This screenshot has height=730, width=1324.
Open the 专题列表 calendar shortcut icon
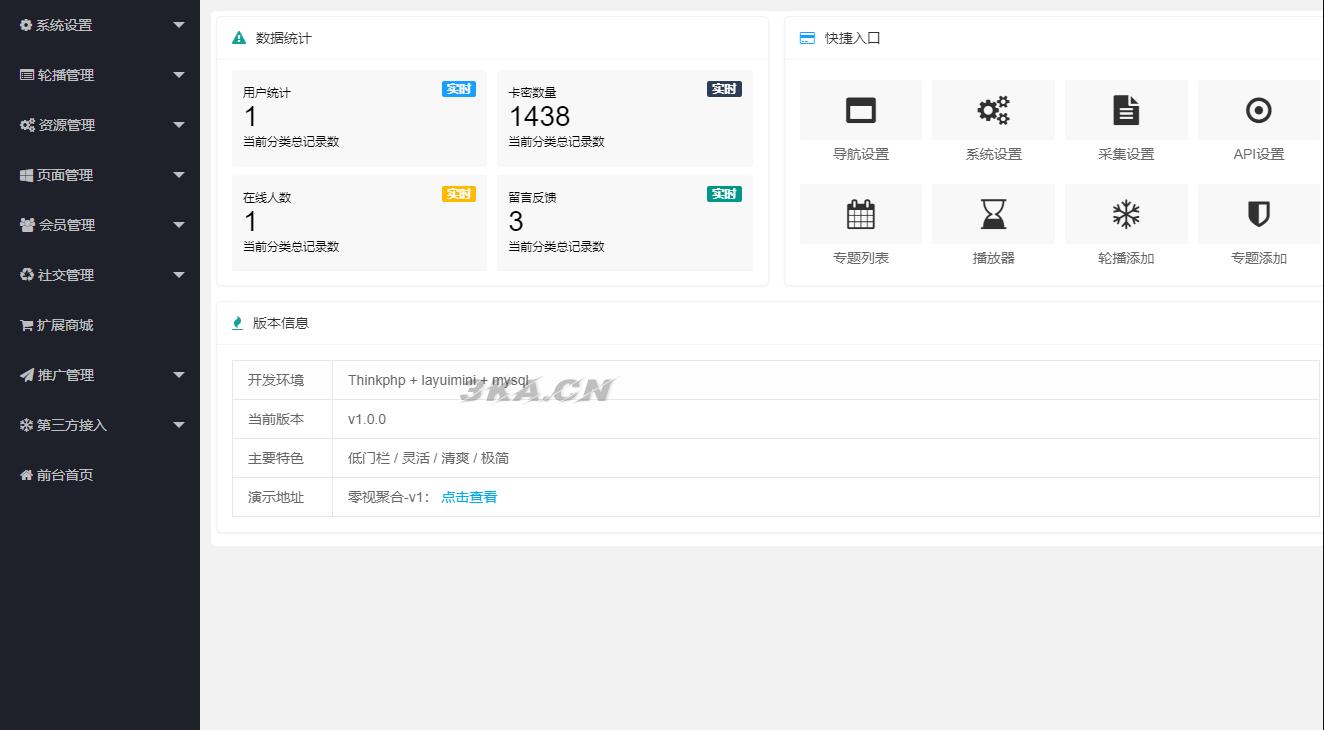coord(861,214)
